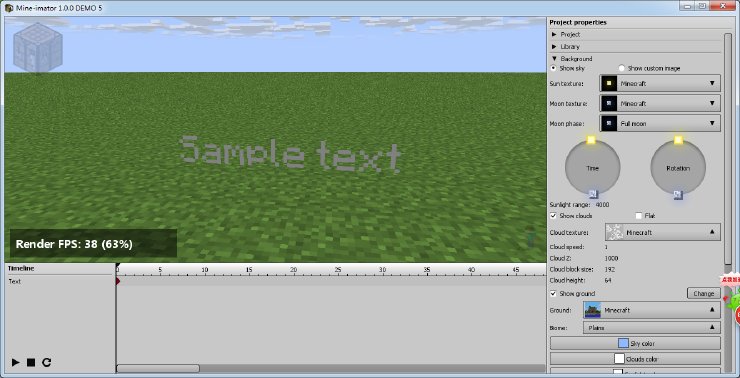The height and width of the screenshot is (378, 740).
Task: Click the sun handle on the Time dial
Action: 591,140
